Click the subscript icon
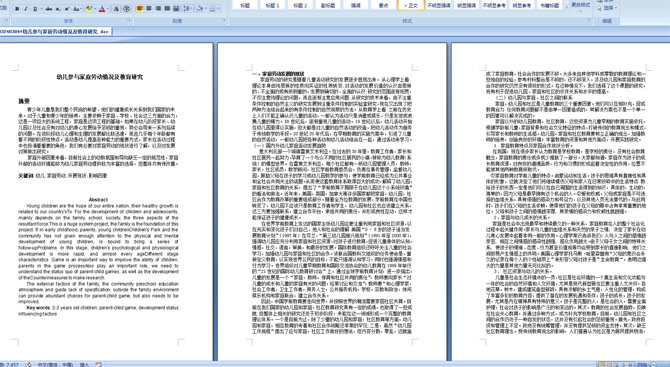 58,9
